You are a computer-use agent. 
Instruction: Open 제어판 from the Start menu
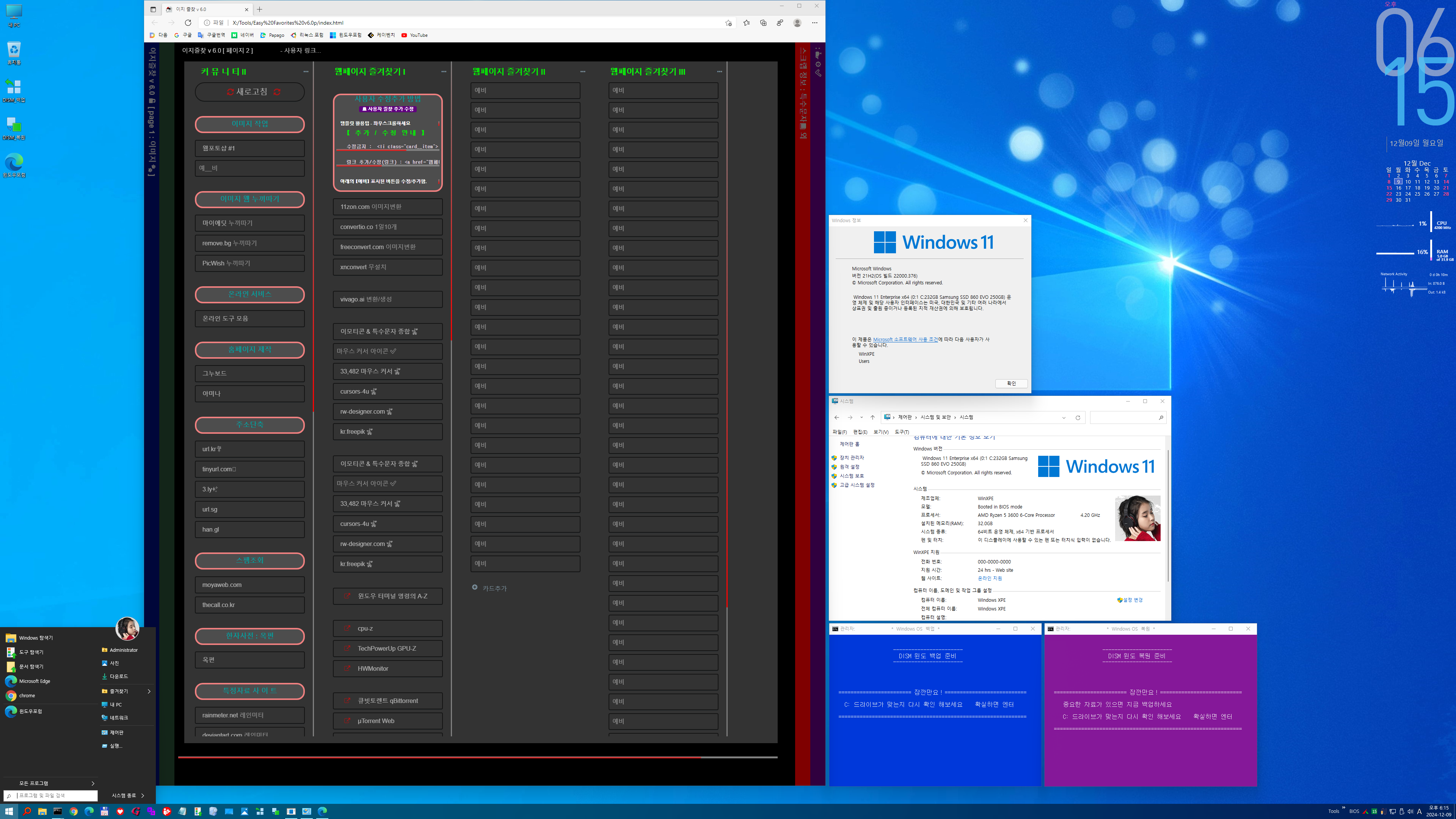coord(116,733)
